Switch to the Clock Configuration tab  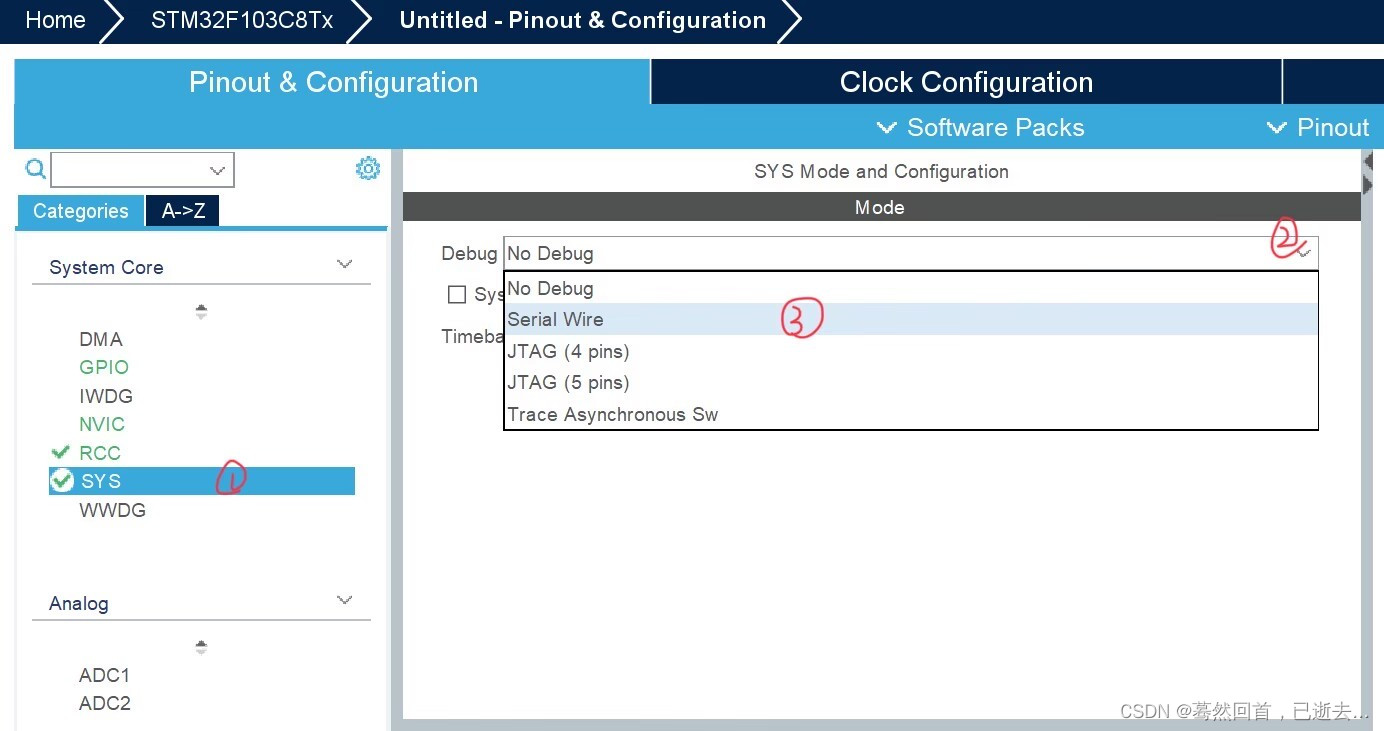click(966, 82)
